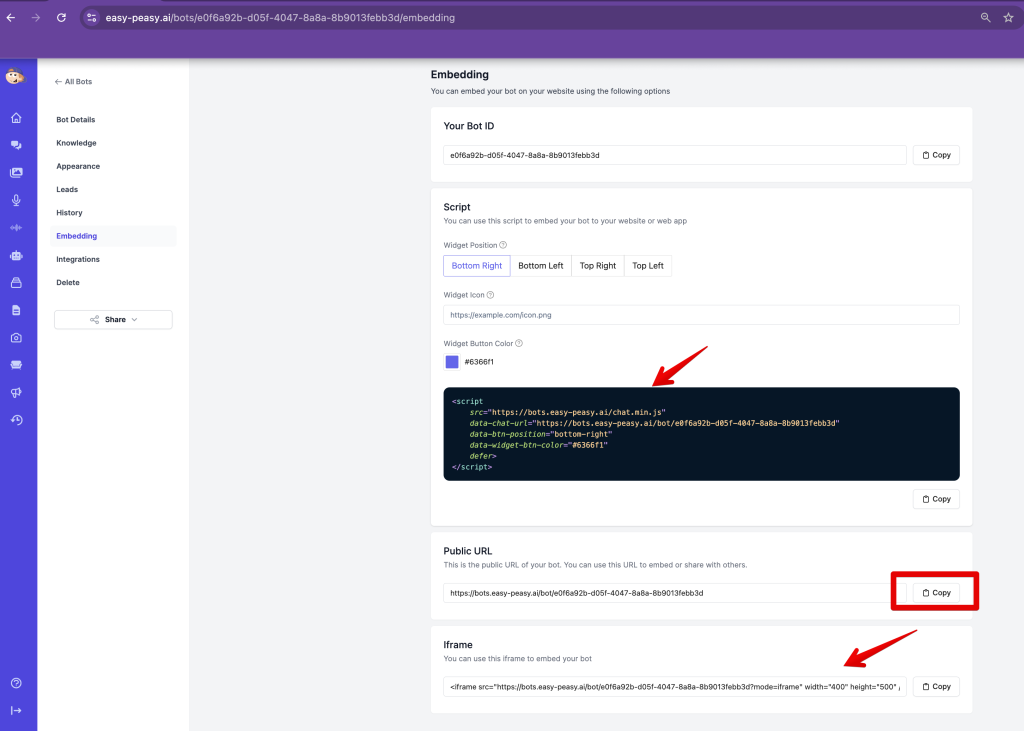The width and height of the screenshot is (1024, 731).
Task: Open the Integrations menu item
Action: point(78,259)
